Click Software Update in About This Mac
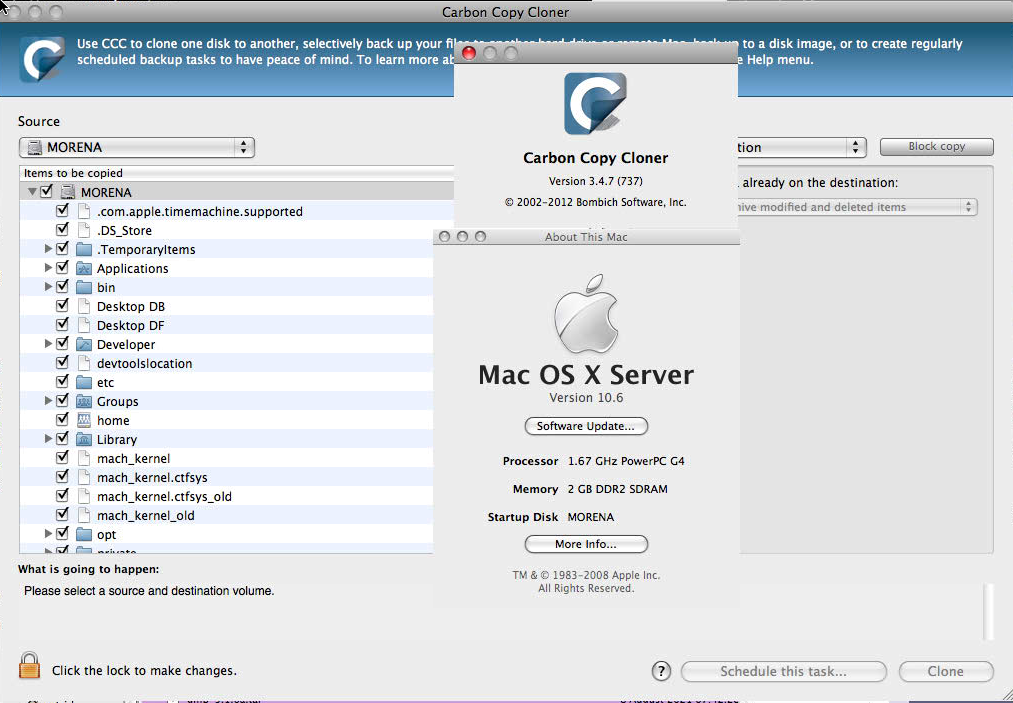Image resolution: width=1013 pixels, height=703 pixels. [586, 426]
